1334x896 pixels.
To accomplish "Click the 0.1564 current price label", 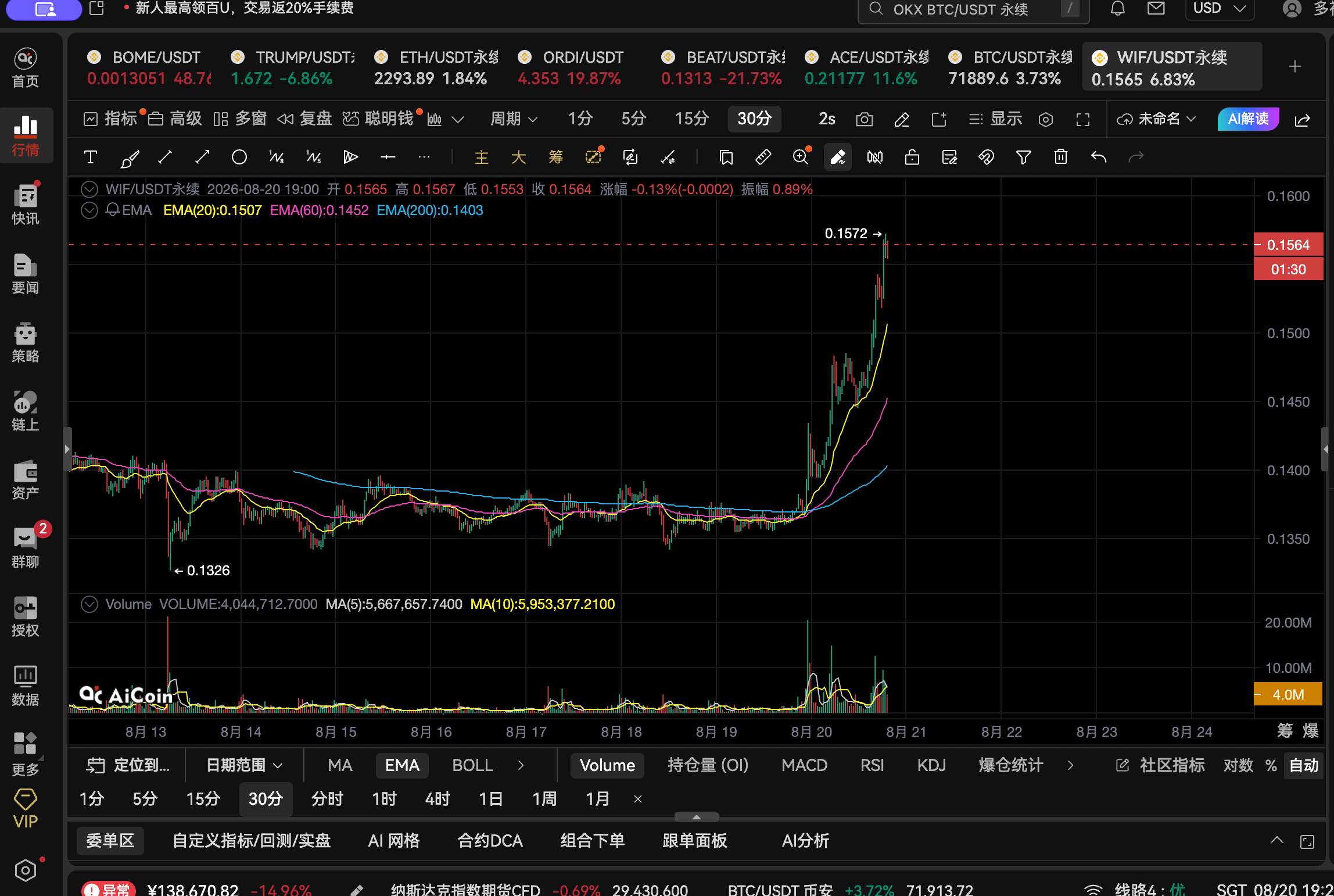I will [1288, 245].
